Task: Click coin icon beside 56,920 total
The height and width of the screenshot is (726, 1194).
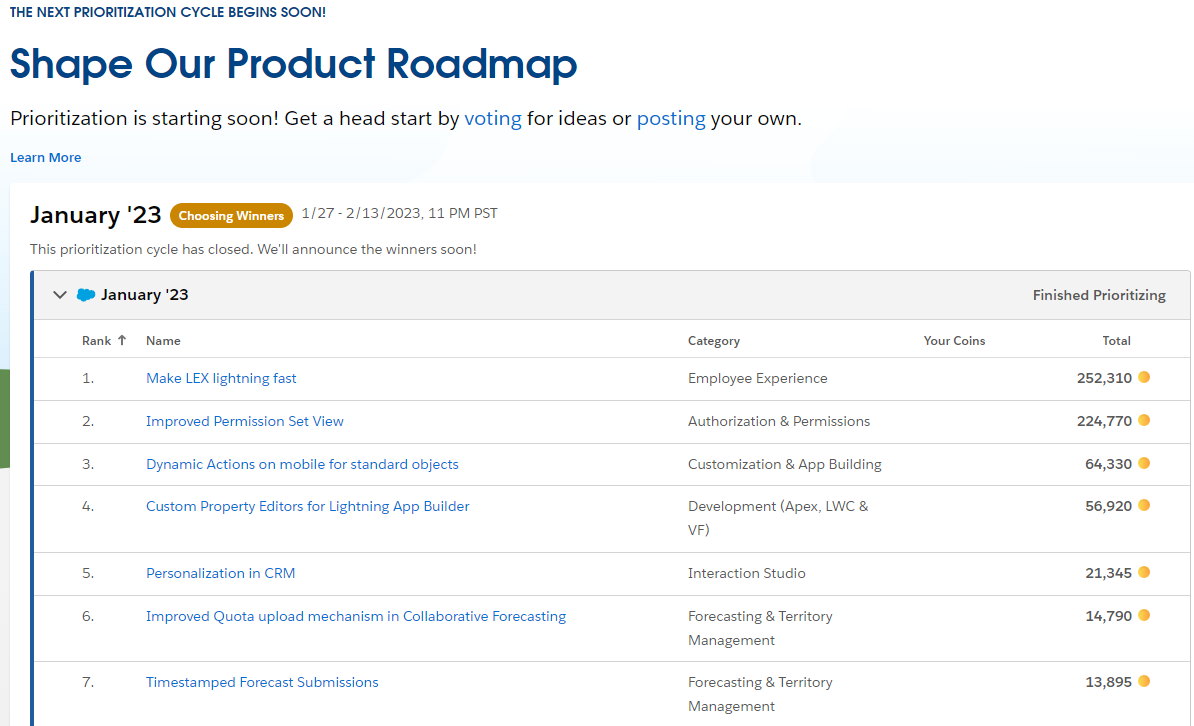Action: pyautogui.click(x=1144, y=506)
